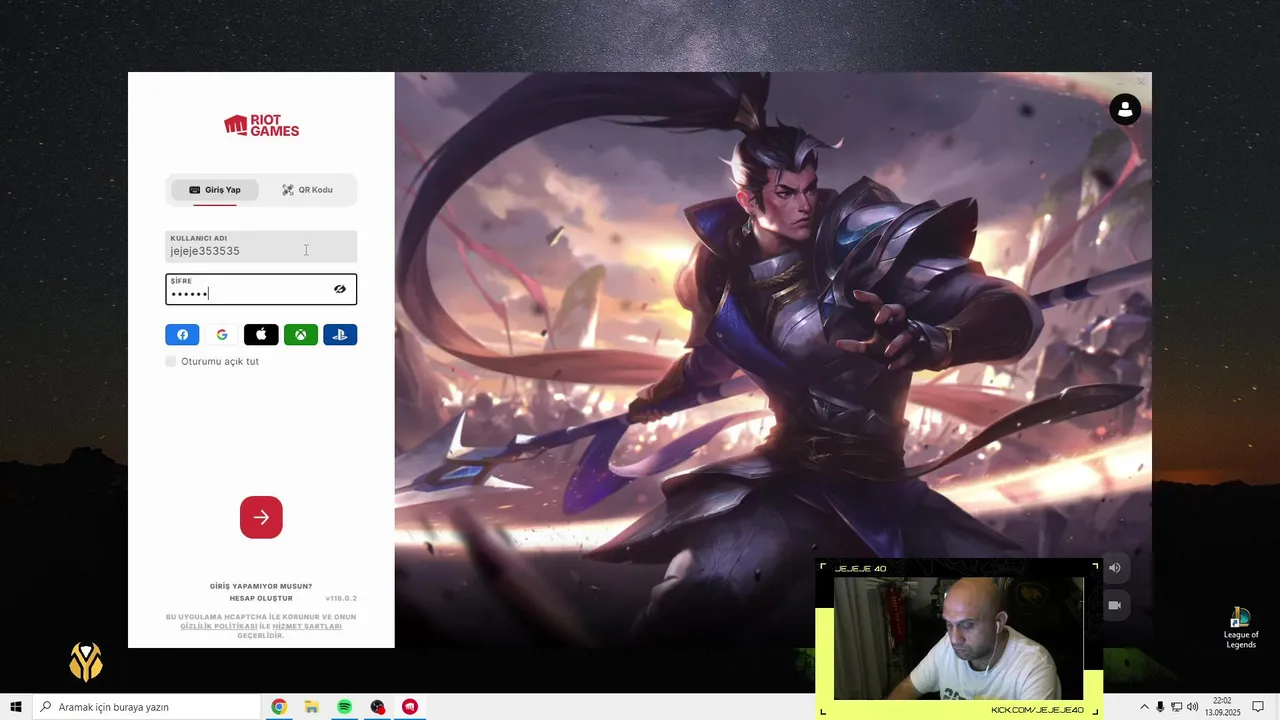Click the Riot Client taskbar icon
The image size is (1280, 720).
410,707
